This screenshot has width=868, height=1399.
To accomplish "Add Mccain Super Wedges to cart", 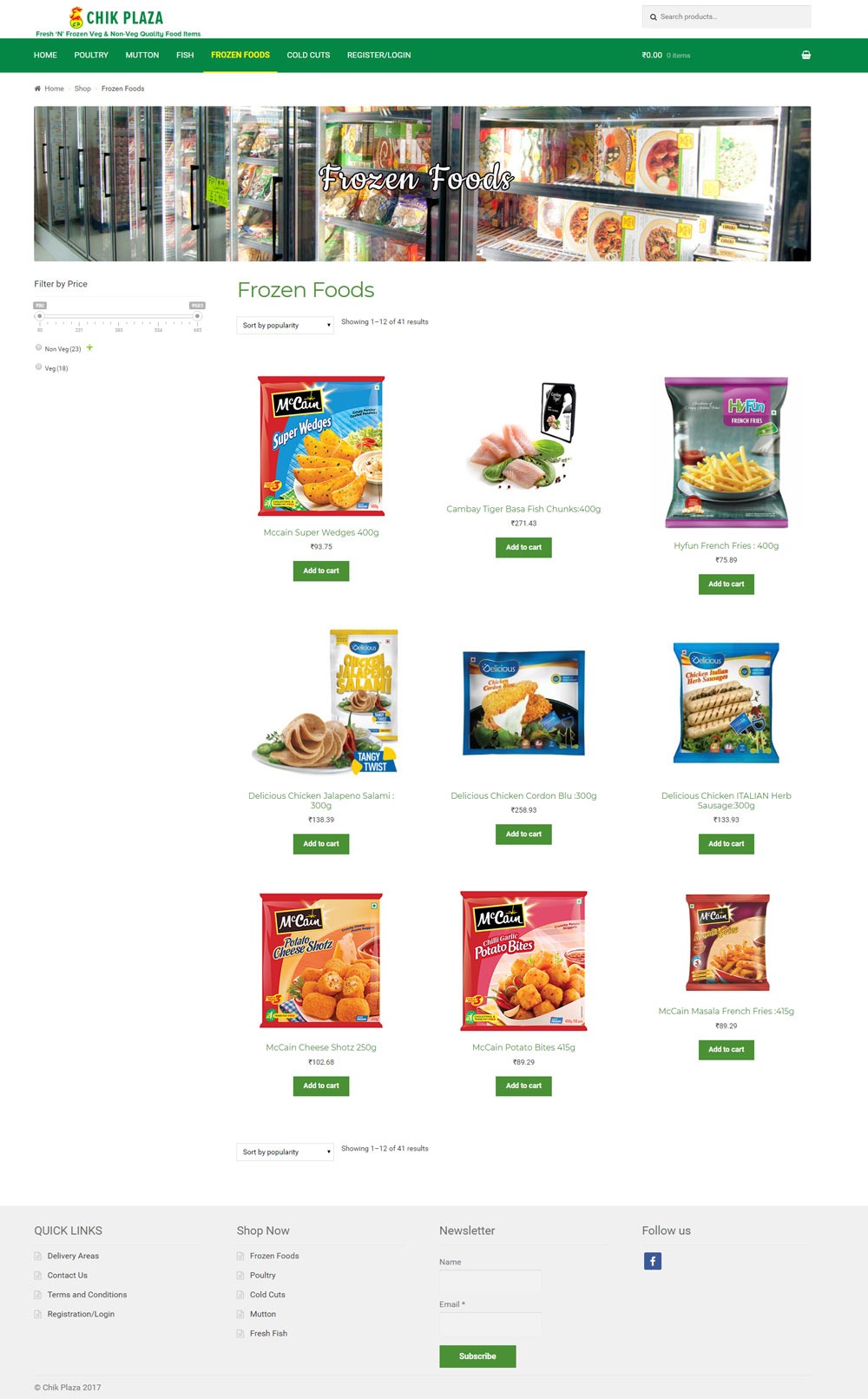I will pos(321,571).
